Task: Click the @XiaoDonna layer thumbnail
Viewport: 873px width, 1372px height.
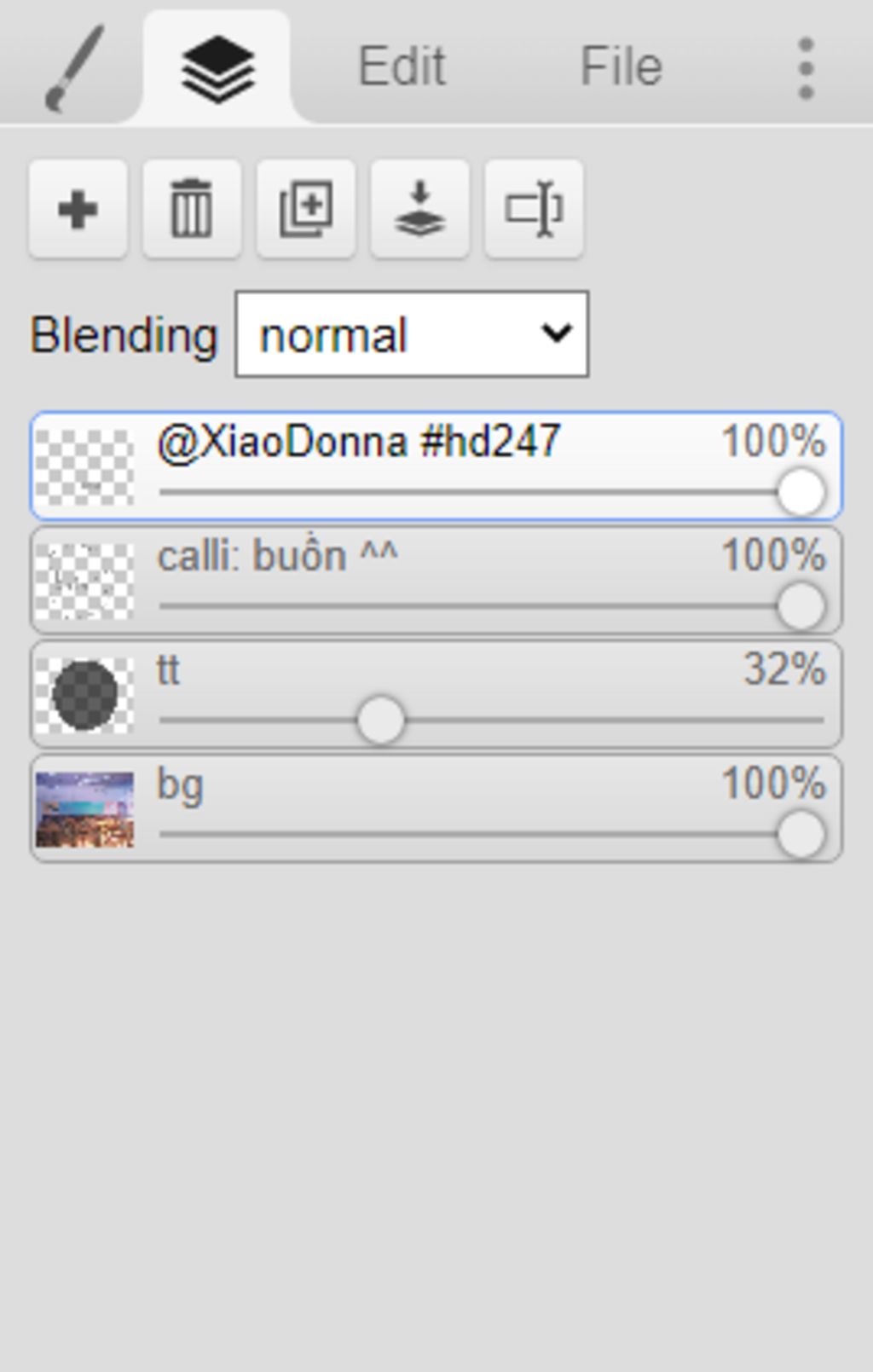Action: (84, 467)
